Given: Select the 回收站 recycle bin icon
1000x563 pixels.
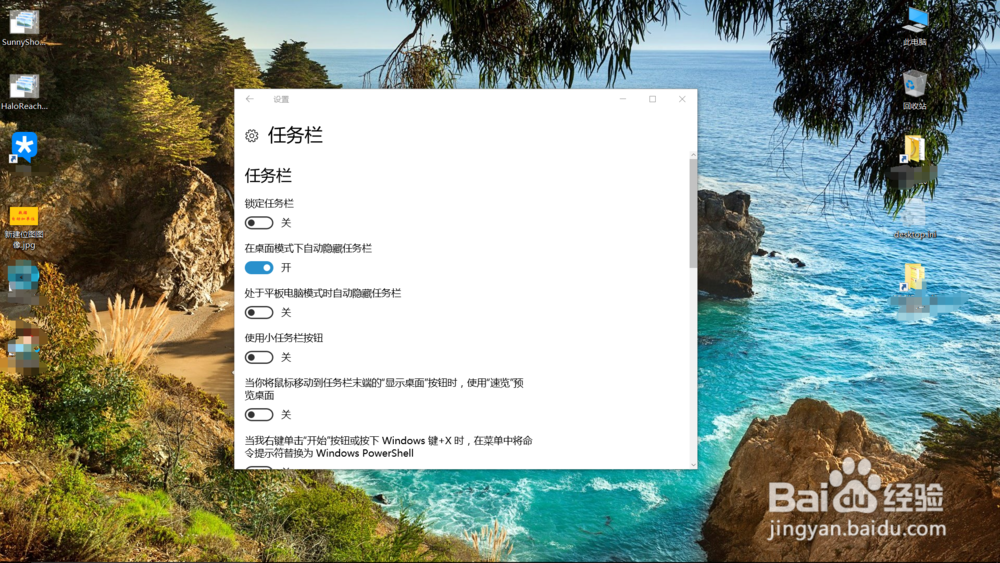Looking at the screenshot, I should click(x=915, y=91).
